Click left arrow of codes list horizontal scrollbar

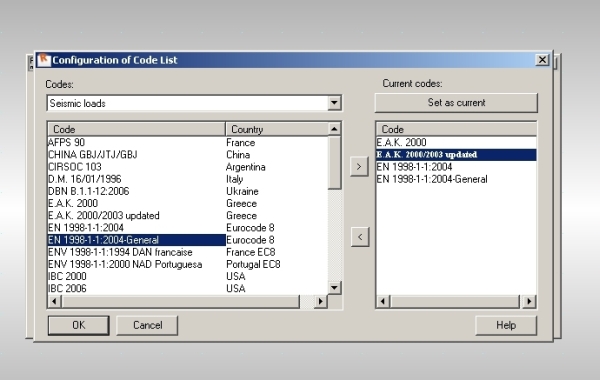point(54,302)
